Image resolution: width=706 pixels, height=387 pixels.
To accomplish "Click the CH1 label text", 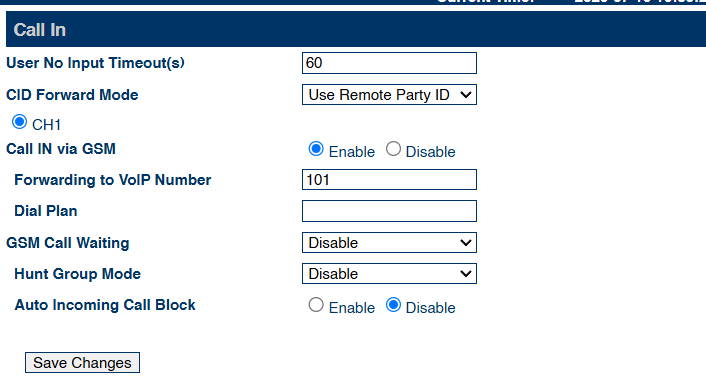I will pyautogui.click(x=46, y=125).
